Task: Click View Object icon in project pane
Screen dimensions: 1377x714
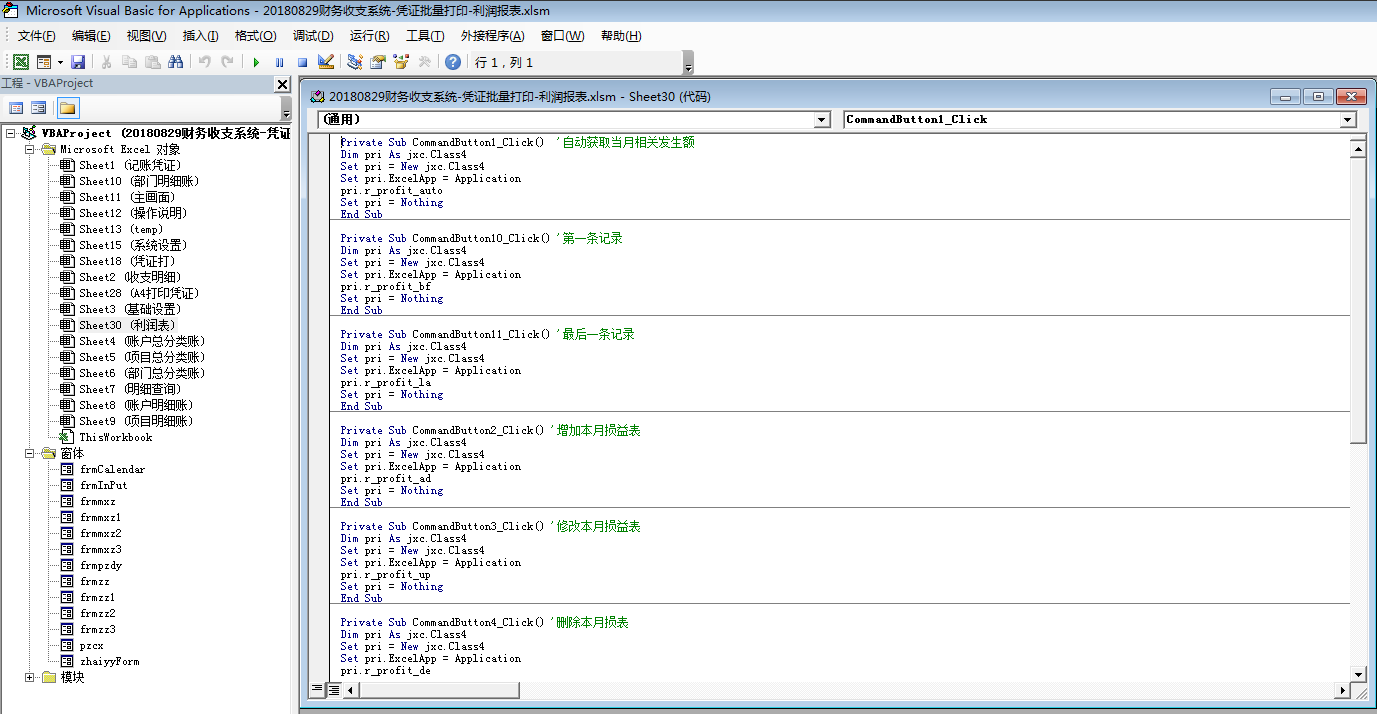Action: (38, 108)
